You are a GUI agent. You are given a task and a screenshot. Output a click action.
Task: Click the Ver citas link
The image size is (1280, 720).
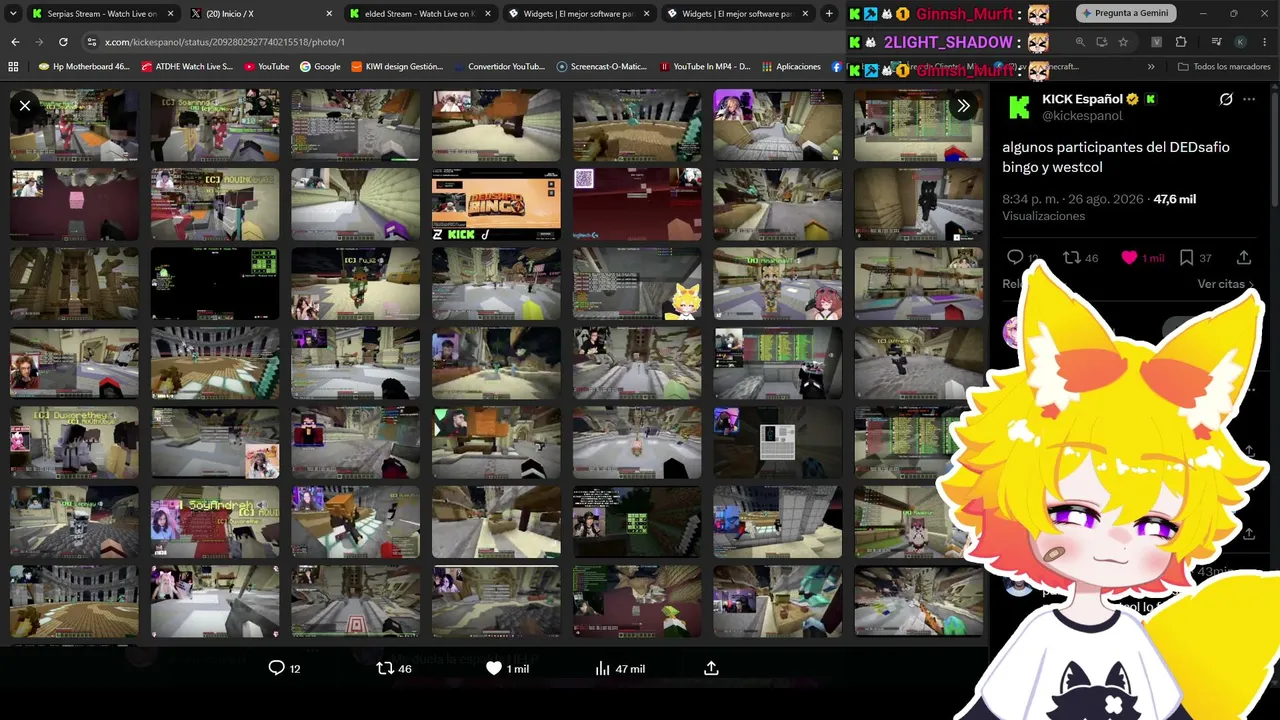[x=1226, y=284]
